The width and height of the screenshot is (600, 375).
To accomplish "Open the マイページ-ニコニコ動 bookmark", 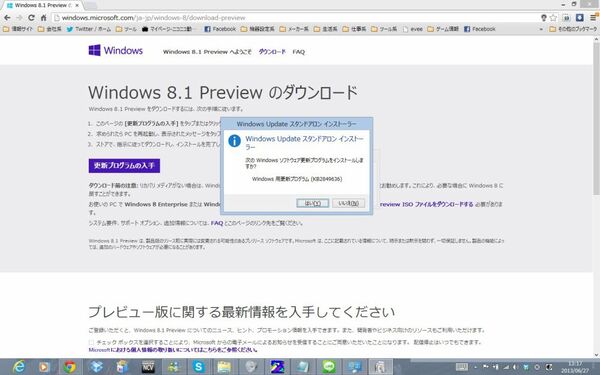I will [167, 29].
